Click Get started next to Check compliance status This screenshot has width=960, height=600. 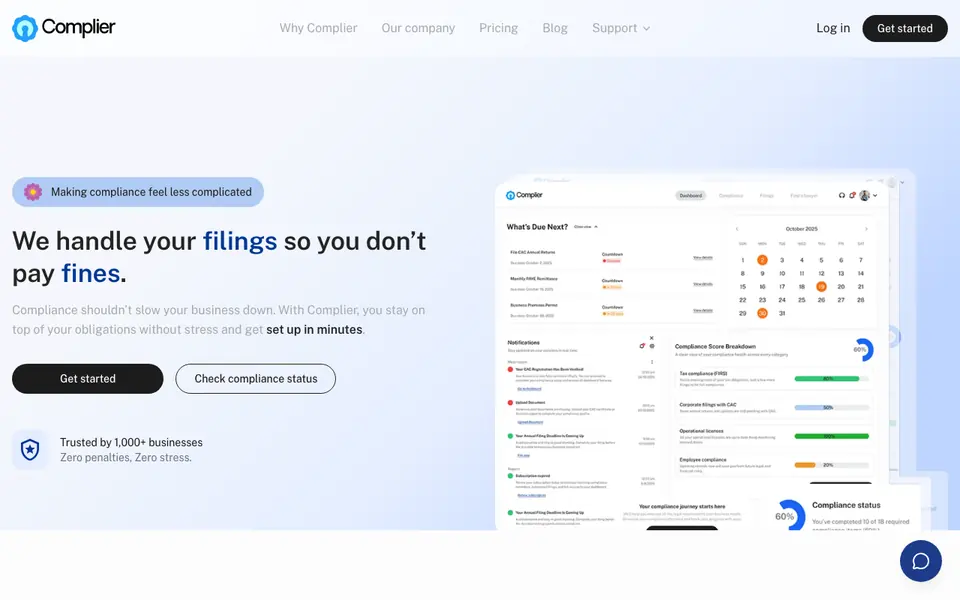click(88, 378)
